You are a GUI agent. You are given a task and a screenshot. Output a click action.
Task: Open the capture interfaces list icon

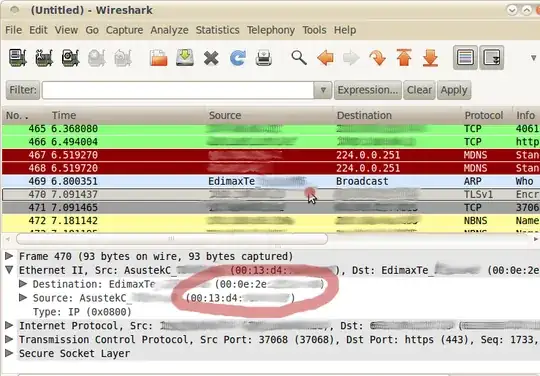pyautogui.click(x=18, y=58)
